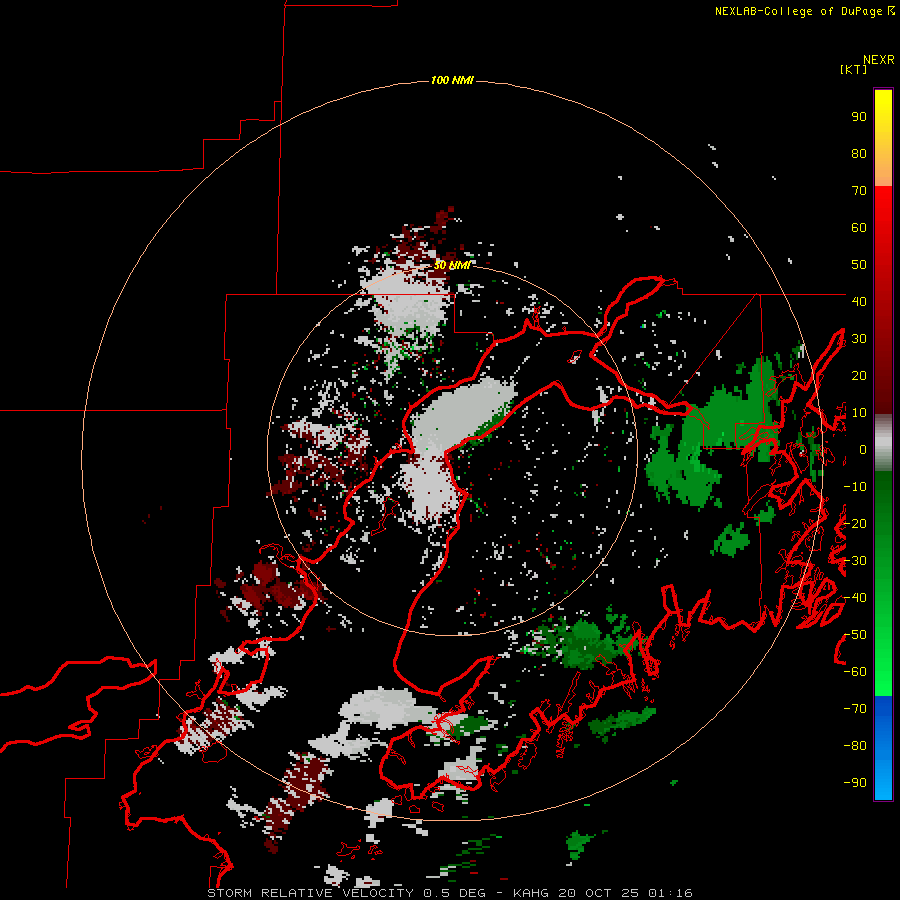The width and height of the screenshot is (900, 900).
Task: Click the 10 value on velocity scale
Action: pos(859,413)
